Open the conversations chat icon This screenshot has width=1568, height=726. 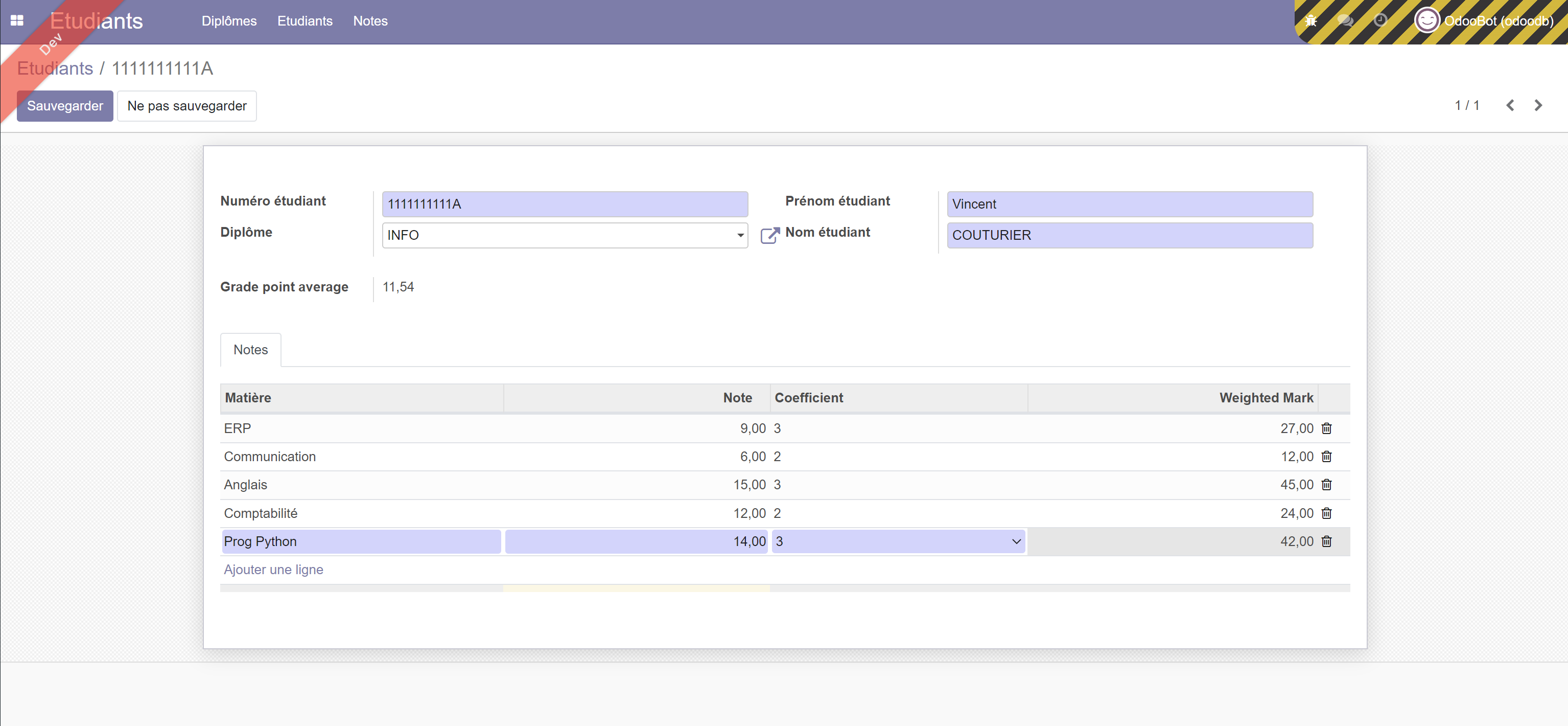click(1345, 21)
